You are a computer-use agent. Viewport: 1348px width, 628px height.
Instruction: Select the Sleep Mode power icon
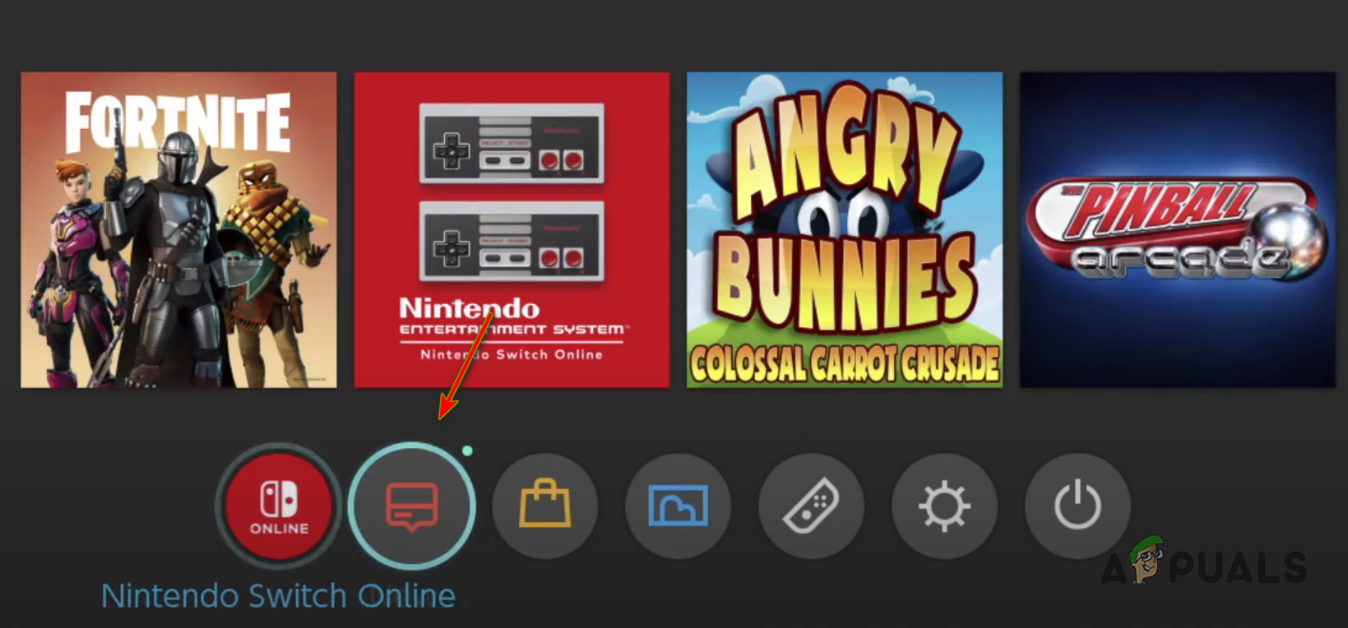pyautogui.click(x=1078, y=506)
